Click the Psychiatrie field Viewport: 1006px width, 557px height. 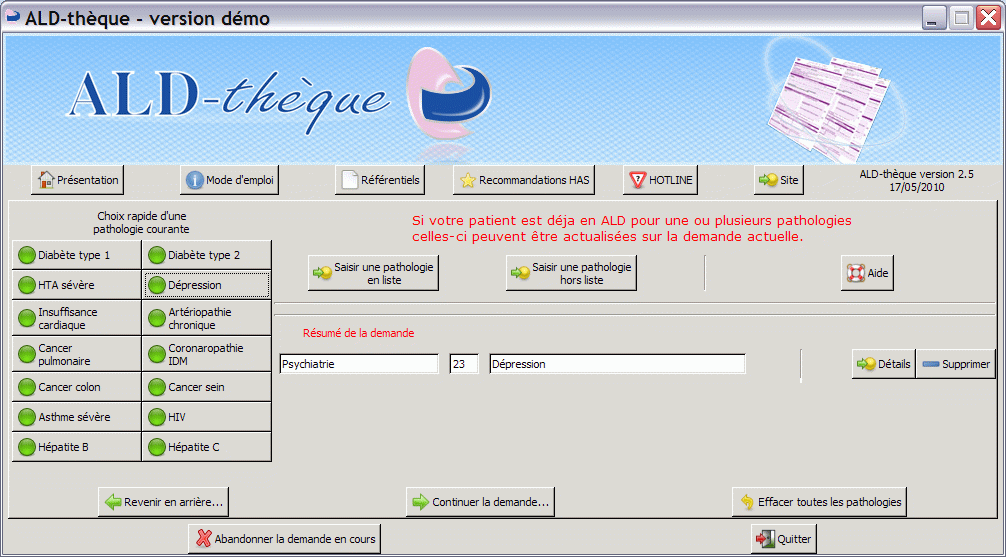pyautogui.click(x=359, y=364)
